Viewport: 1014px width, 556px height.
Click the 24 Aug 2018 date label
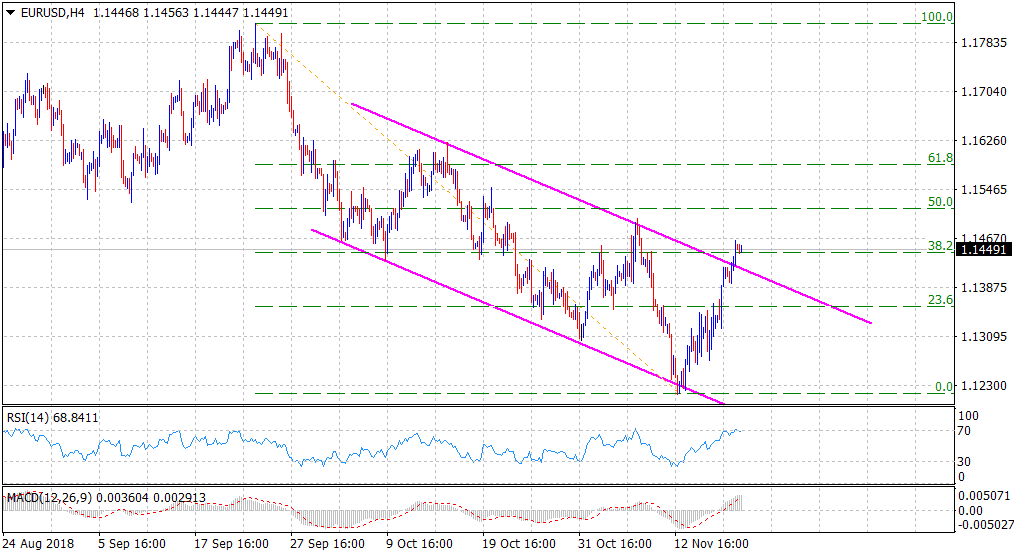click(37, 544)
